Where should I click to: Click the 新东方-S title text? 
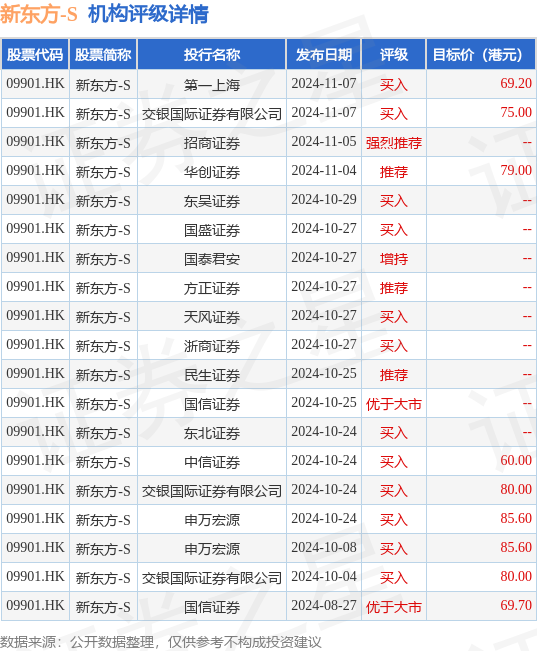click(39, 14)
